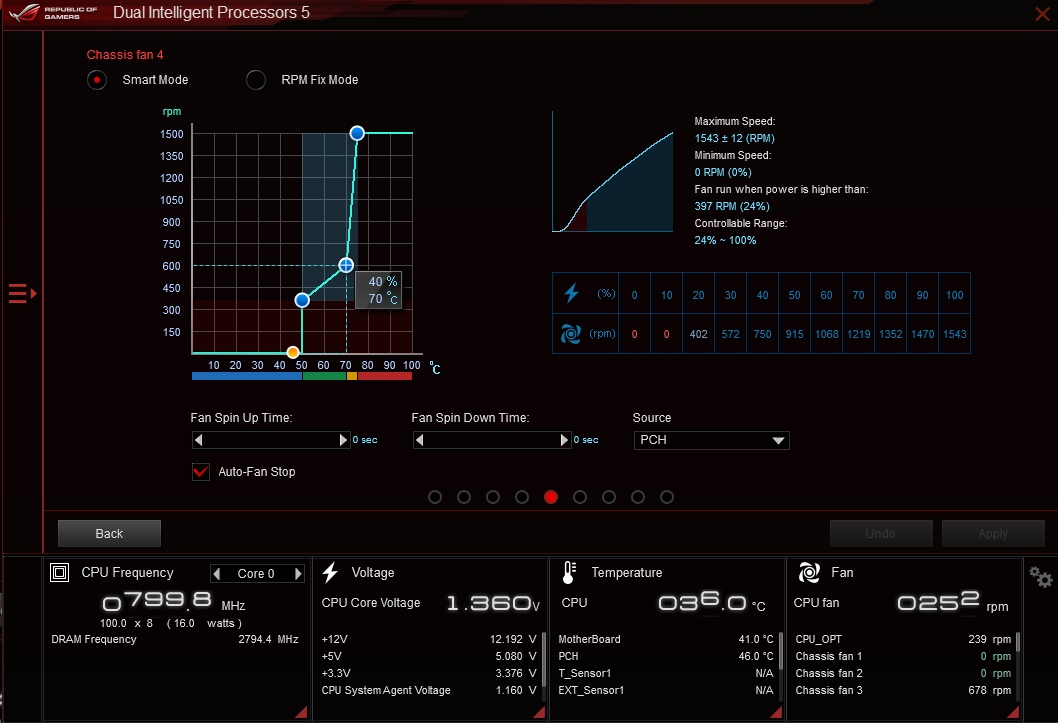Select the second page indicator dot
Viewport: 1058px width, 723px height.
tap(464, 497)
